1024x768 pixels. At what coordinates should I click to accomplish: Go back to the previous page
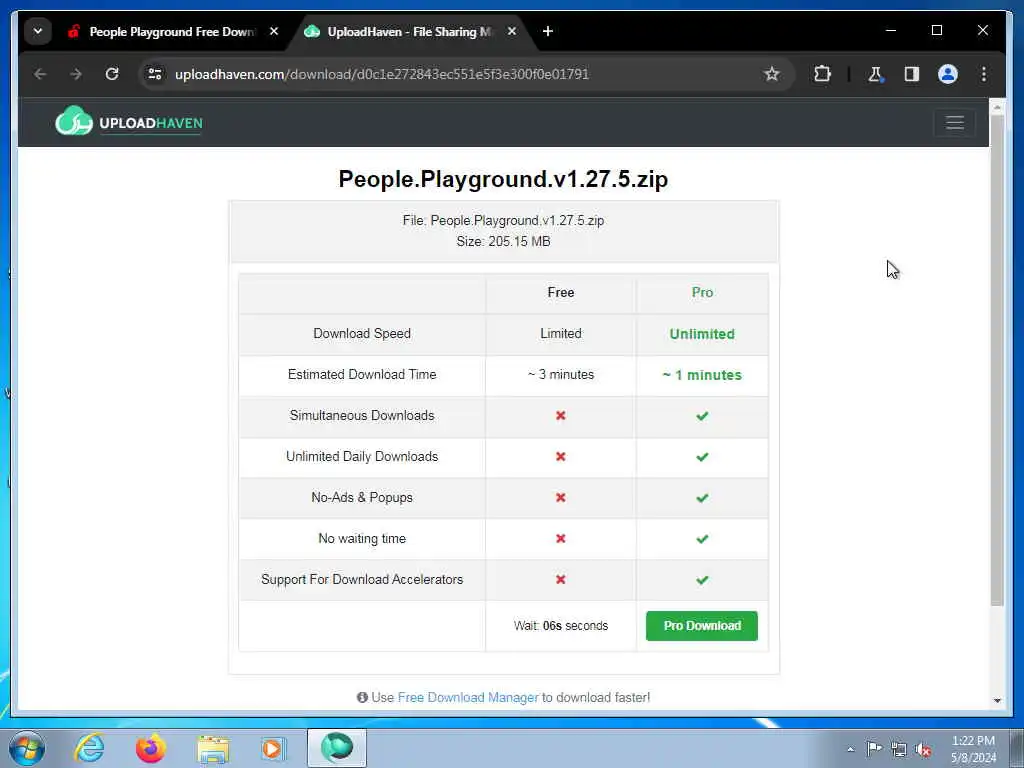click(x=40, y=74)
